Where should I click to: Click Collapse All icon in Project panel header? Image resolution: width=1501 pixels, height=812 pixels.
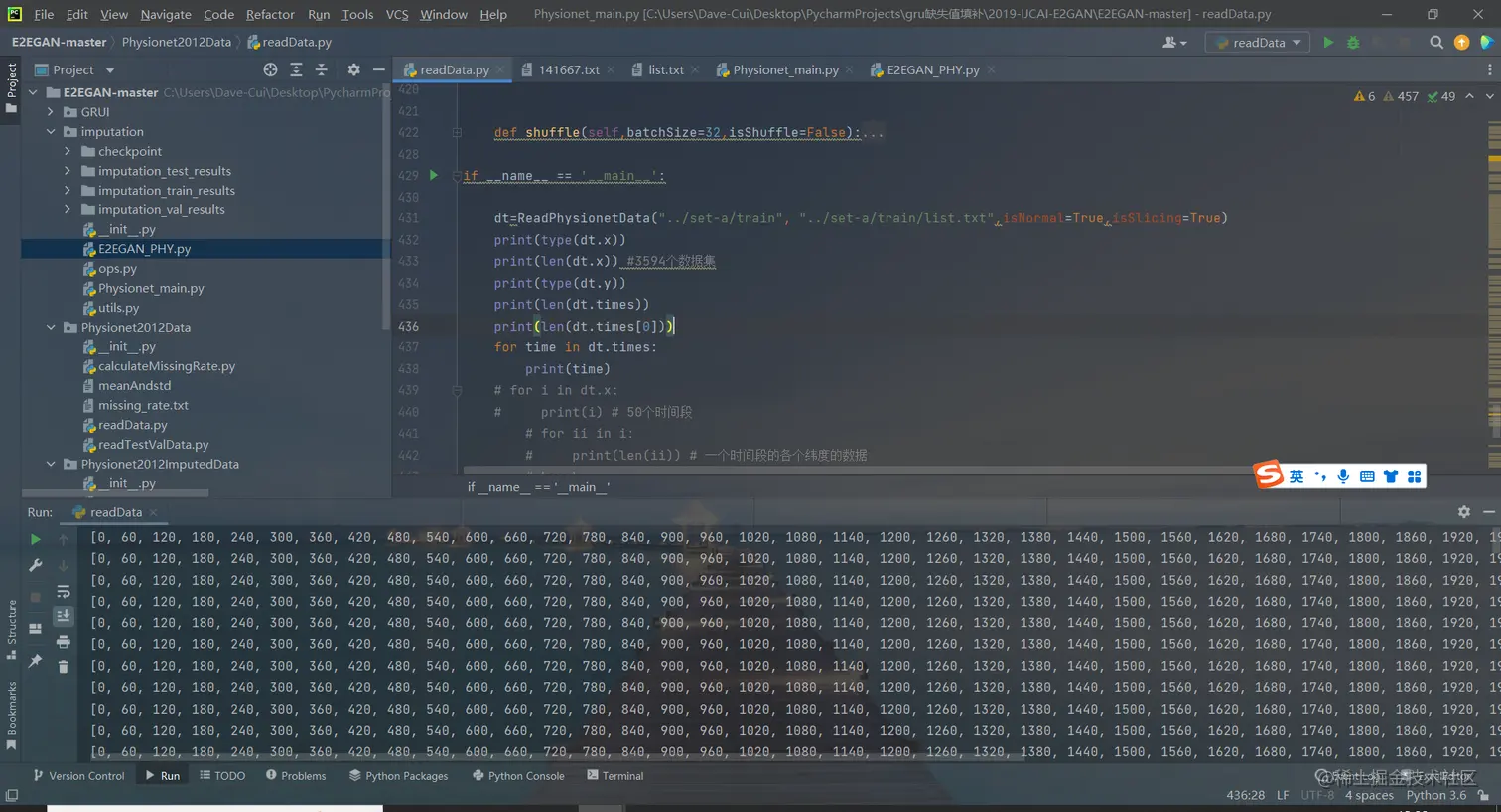[x=321, y=69]
